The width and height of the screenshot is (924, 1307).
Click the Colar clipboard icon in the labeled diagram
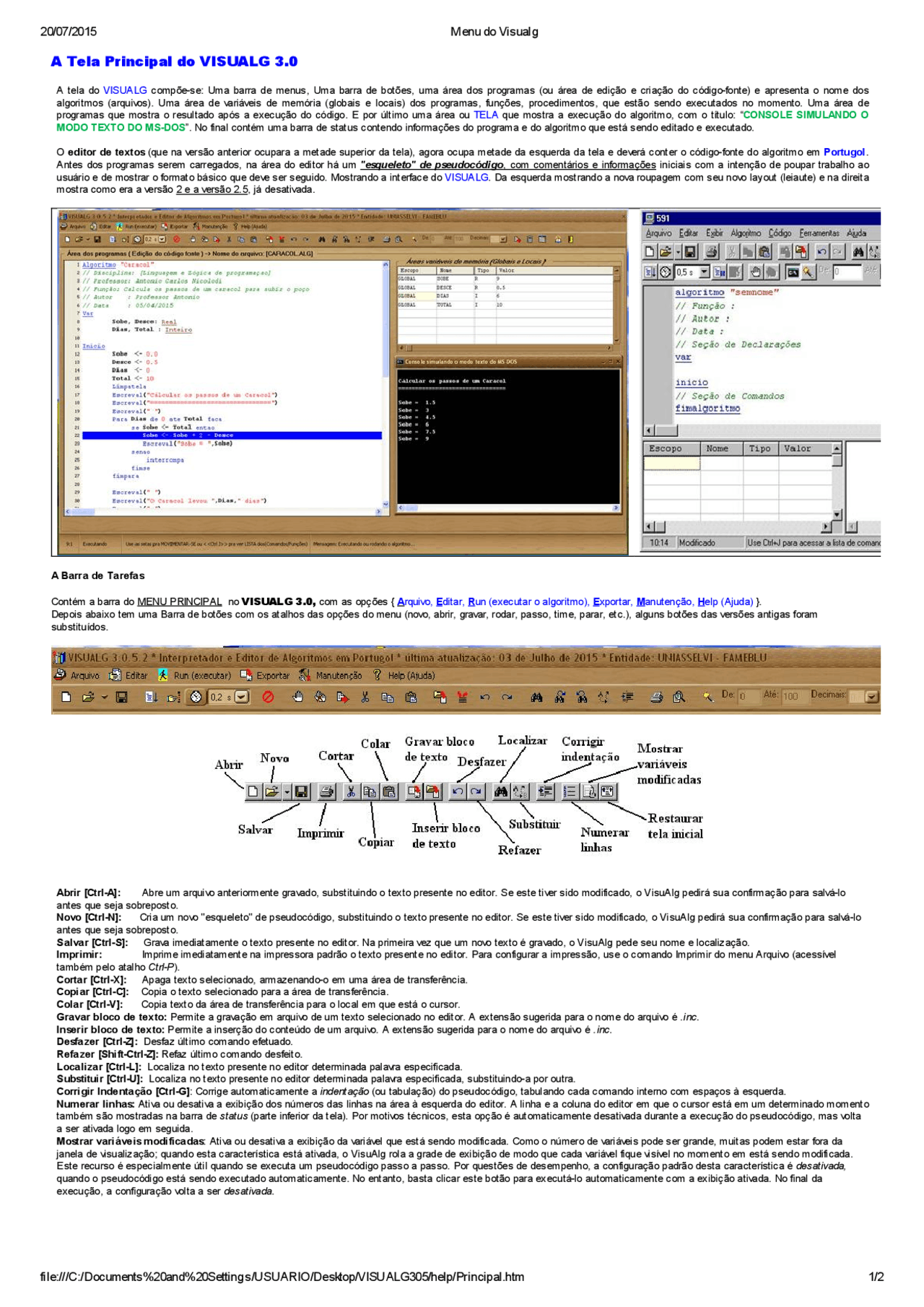389,792
